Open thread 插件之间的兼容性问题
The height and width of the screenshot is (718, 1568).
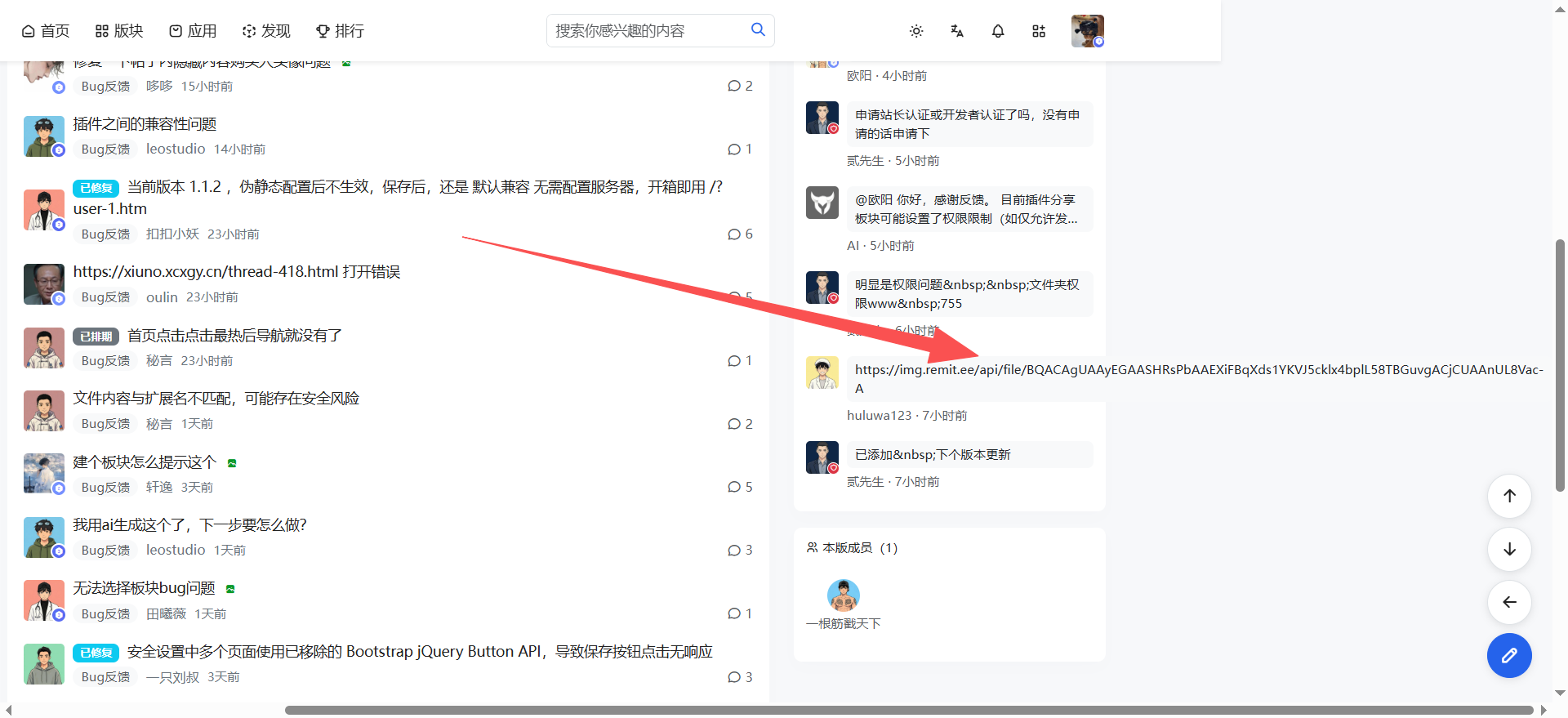tap(145, 124)
